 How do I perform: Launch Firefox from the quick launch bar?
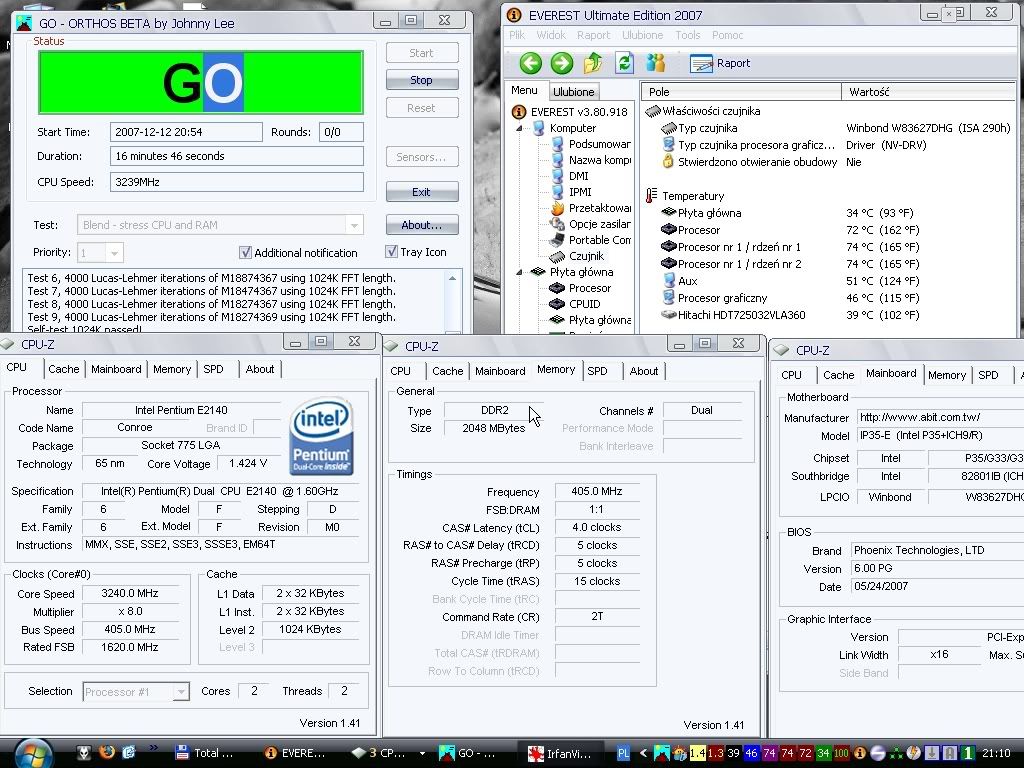click(x=107, y=752)
